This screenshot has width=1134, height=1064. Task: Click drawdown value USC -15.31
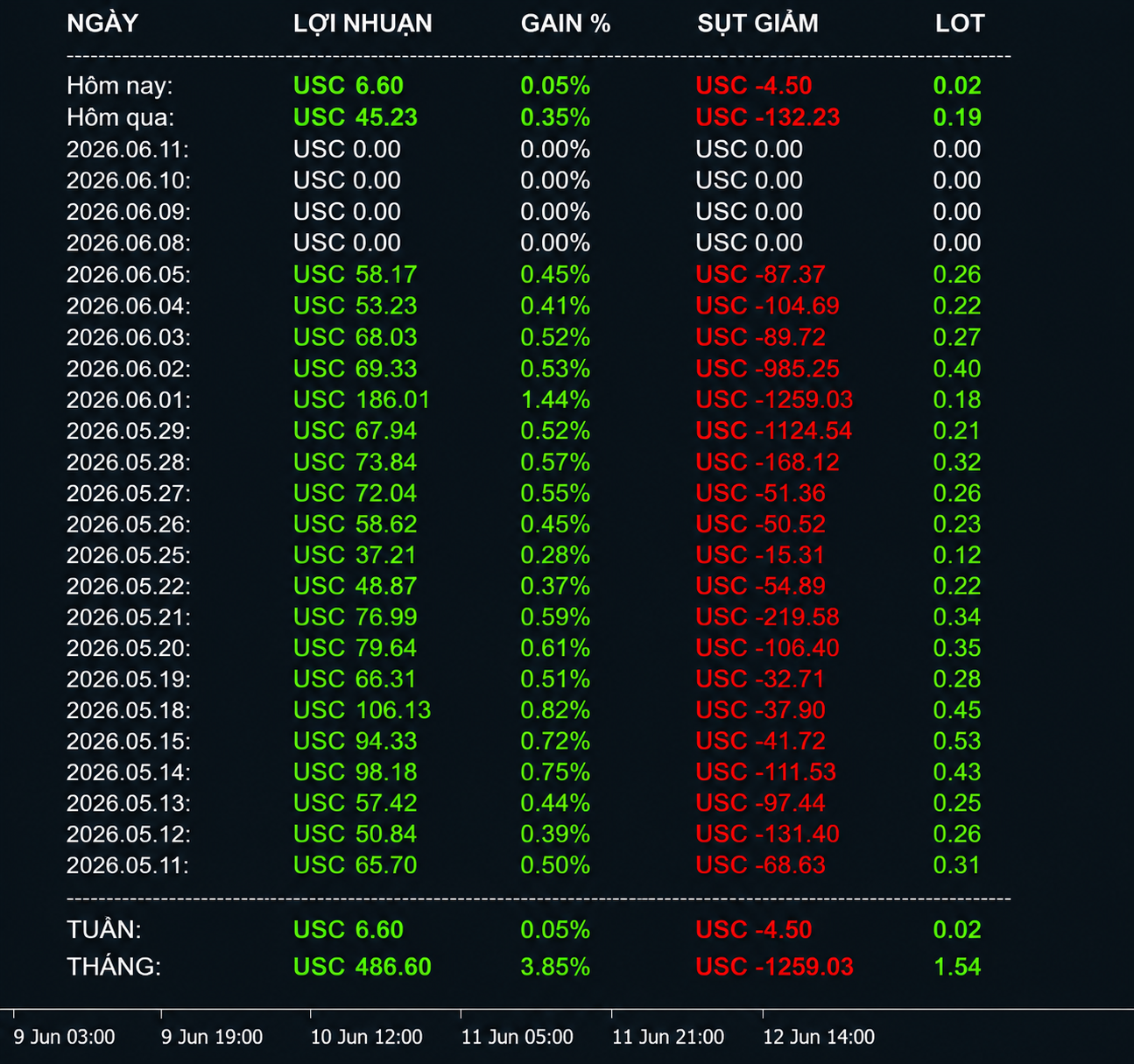pos(761,555)
